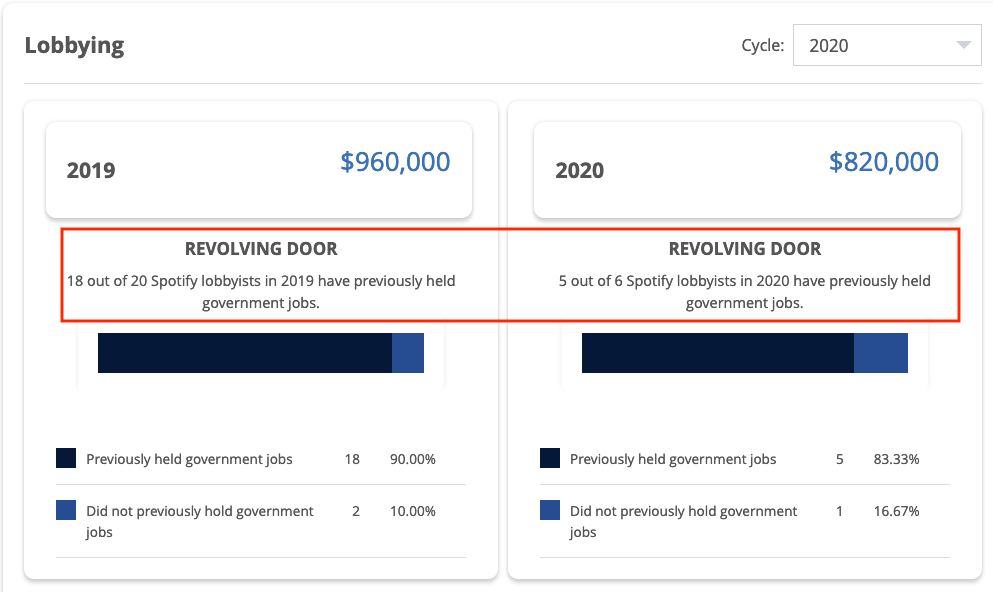Click the dark navy legend swatch under 2019

(66, 458)
